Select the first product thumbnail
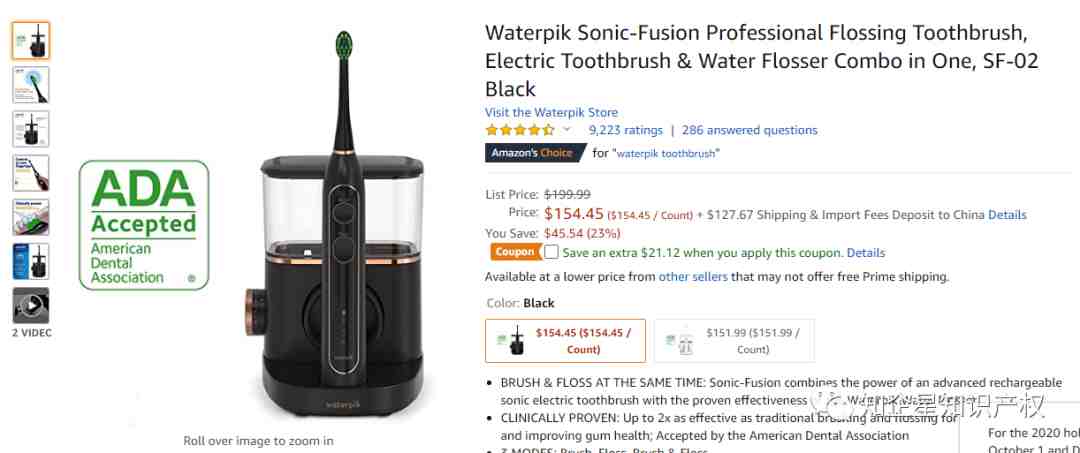 [31, 41]
